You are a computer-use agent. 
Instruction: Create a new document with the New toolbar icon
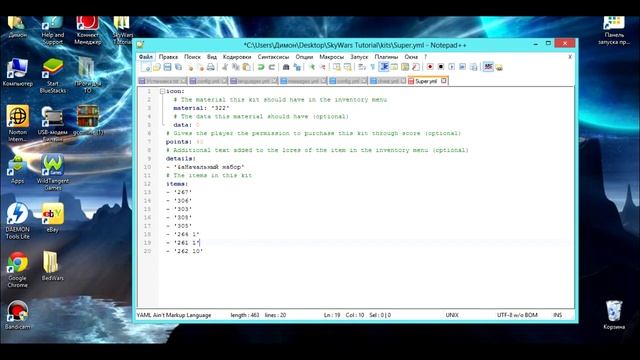(146, 67)
